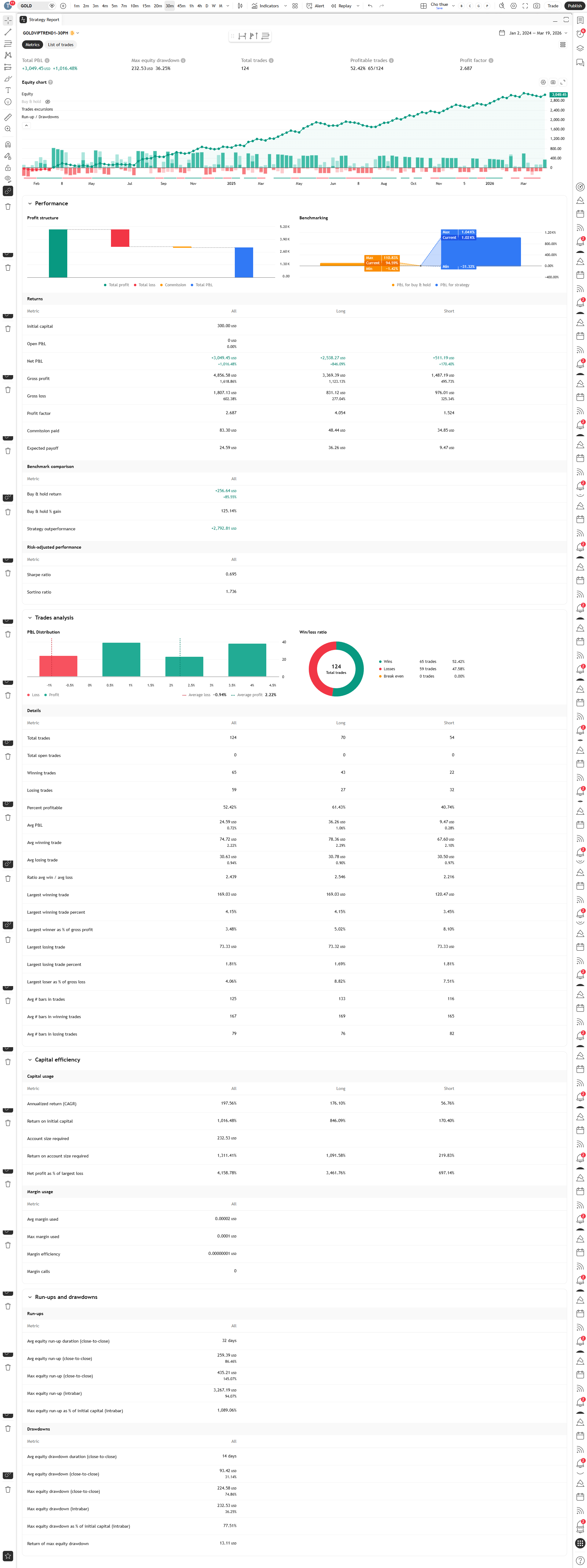Toggle lock all drawing tools
587x1568 pixels.
(8, 167)
